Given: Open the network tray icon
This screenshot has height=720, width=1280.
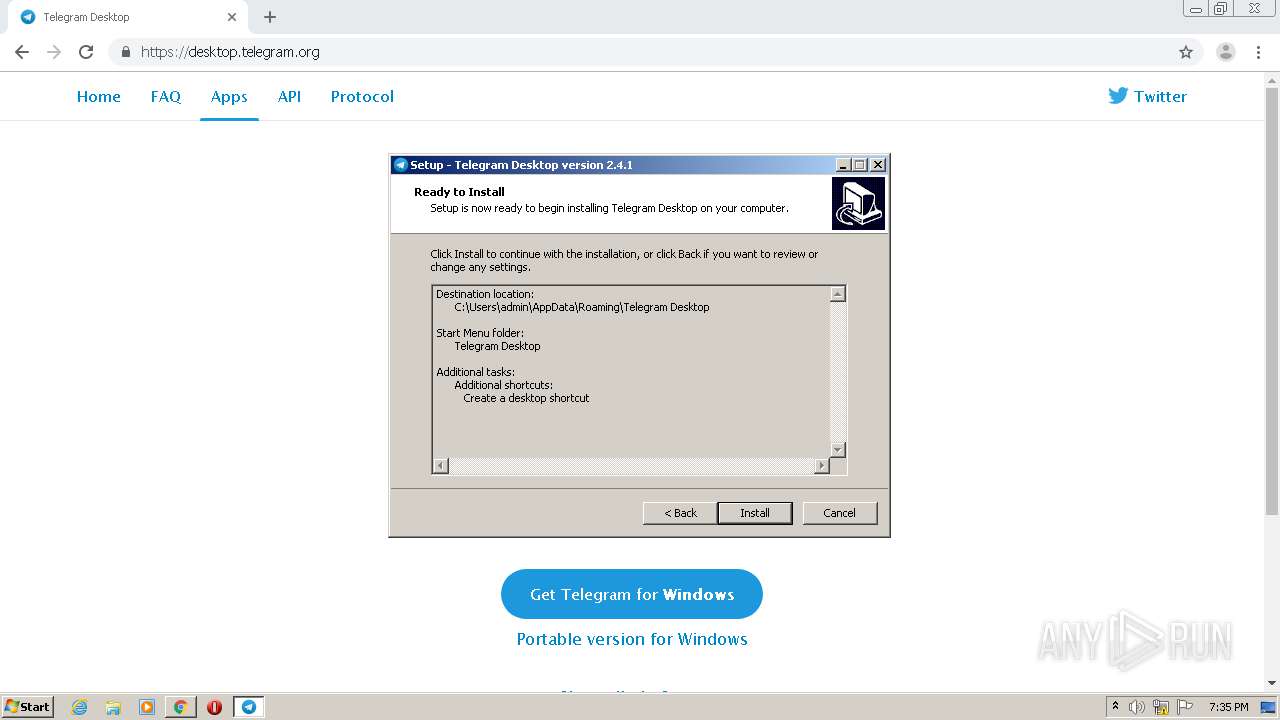Looking at the screenshot, I should 1161,707.
